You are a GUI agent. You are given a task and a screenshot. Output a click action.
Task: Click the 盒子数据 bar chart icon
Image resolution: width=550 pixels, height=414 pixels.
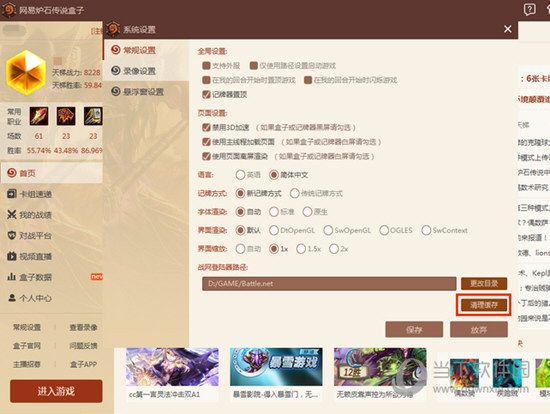(x=12, y=277)
